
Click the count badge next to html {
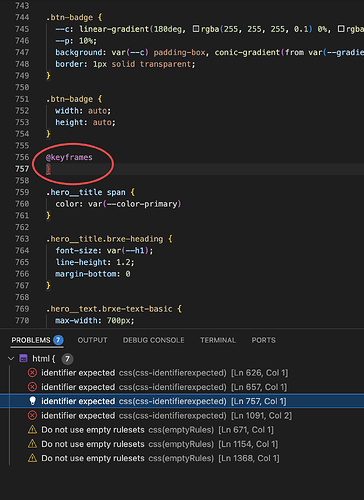pos(67,359)
